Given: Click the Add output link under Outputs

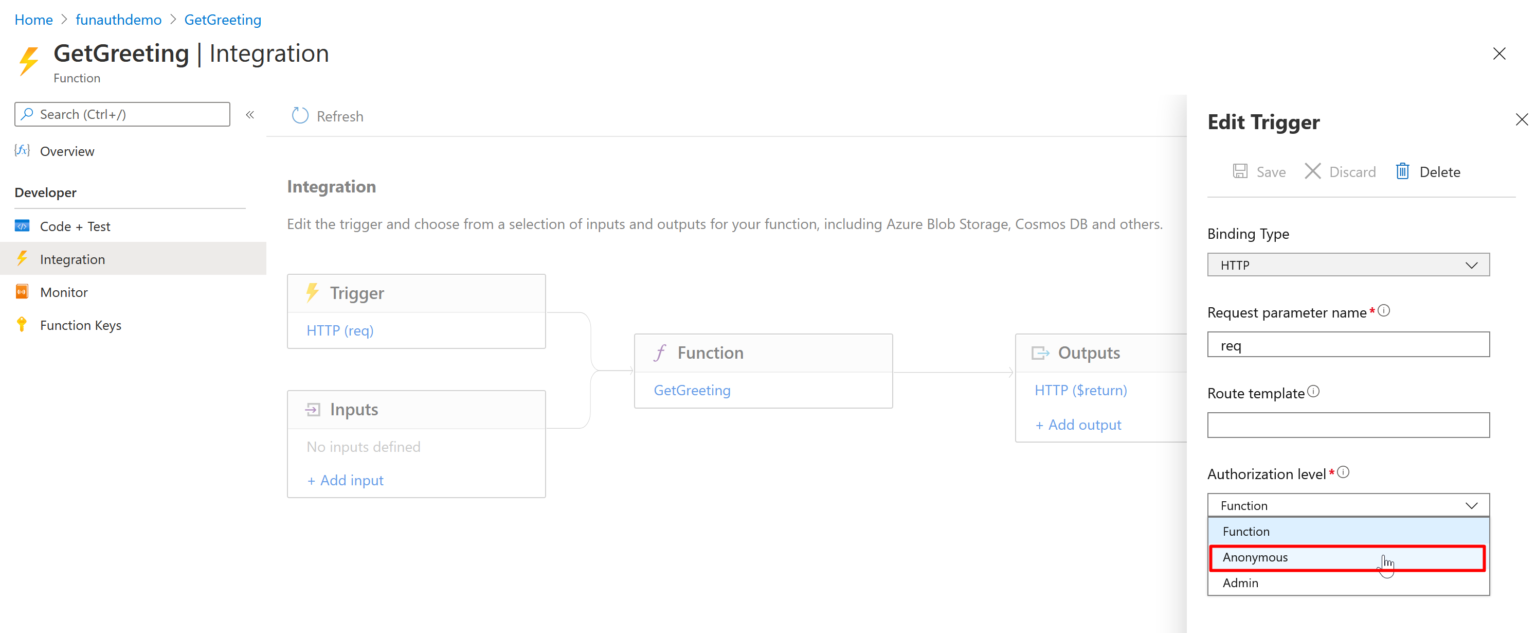Looking at the screenshot, I should (x=1078, y=424).
